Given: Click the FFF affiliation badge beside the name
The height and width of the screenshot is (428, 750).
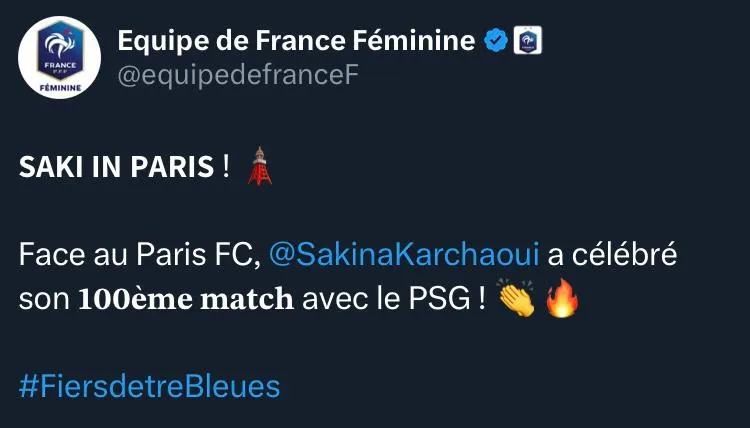Looking at the screenshot, I should pos(527,42).
